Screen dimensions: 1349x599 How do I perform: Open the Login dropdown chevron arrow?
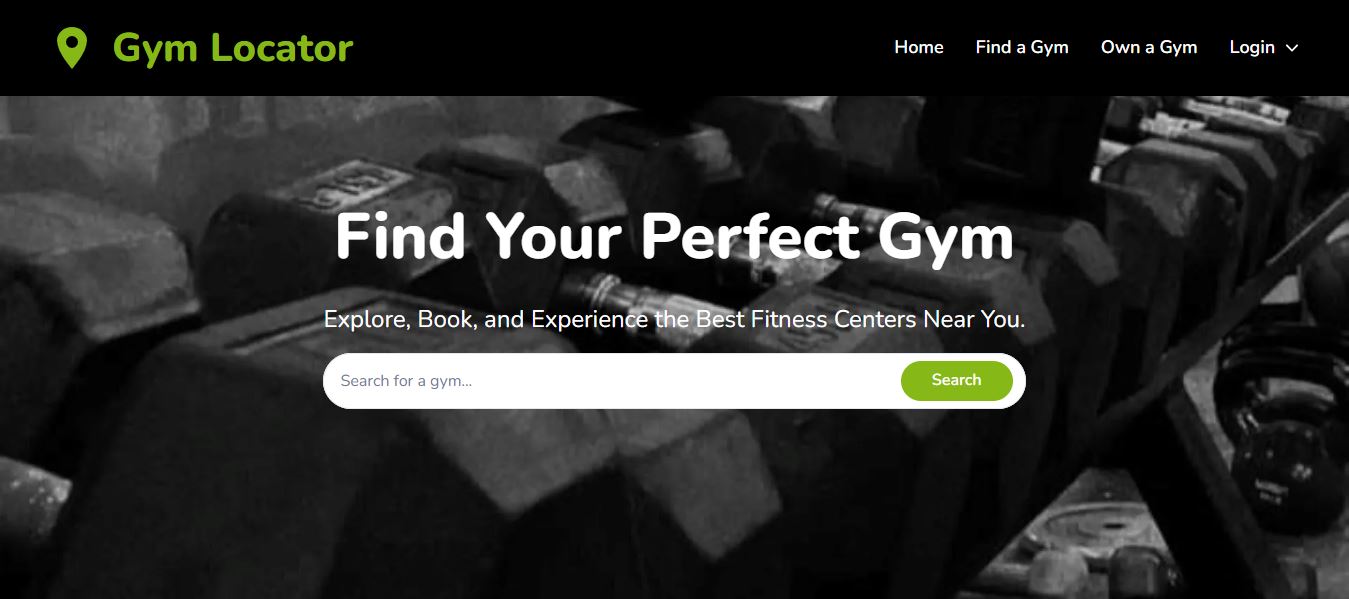pos(1291,48)
